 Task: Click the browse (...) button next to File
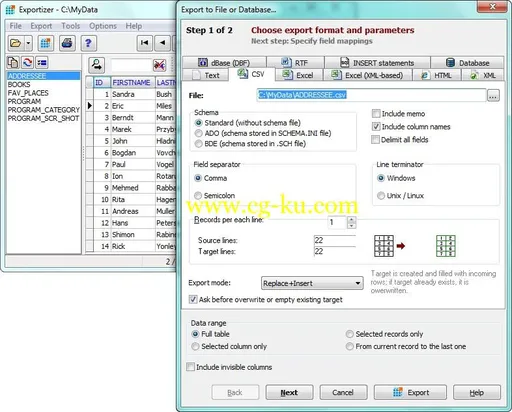[493, 96]
